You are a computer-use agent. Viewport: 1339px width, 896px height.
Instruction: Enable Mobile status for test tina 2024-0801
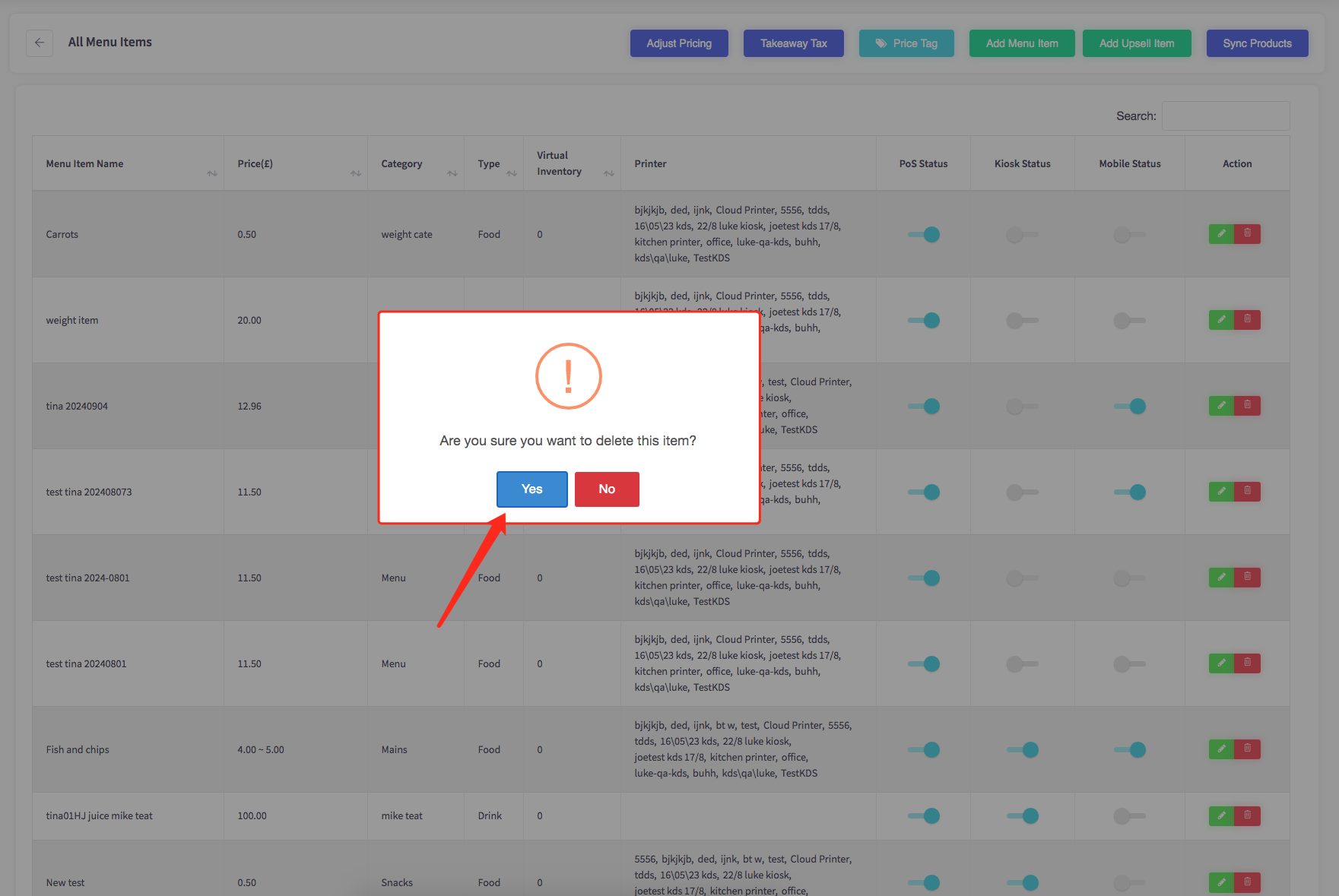(x=1129, y=578)
